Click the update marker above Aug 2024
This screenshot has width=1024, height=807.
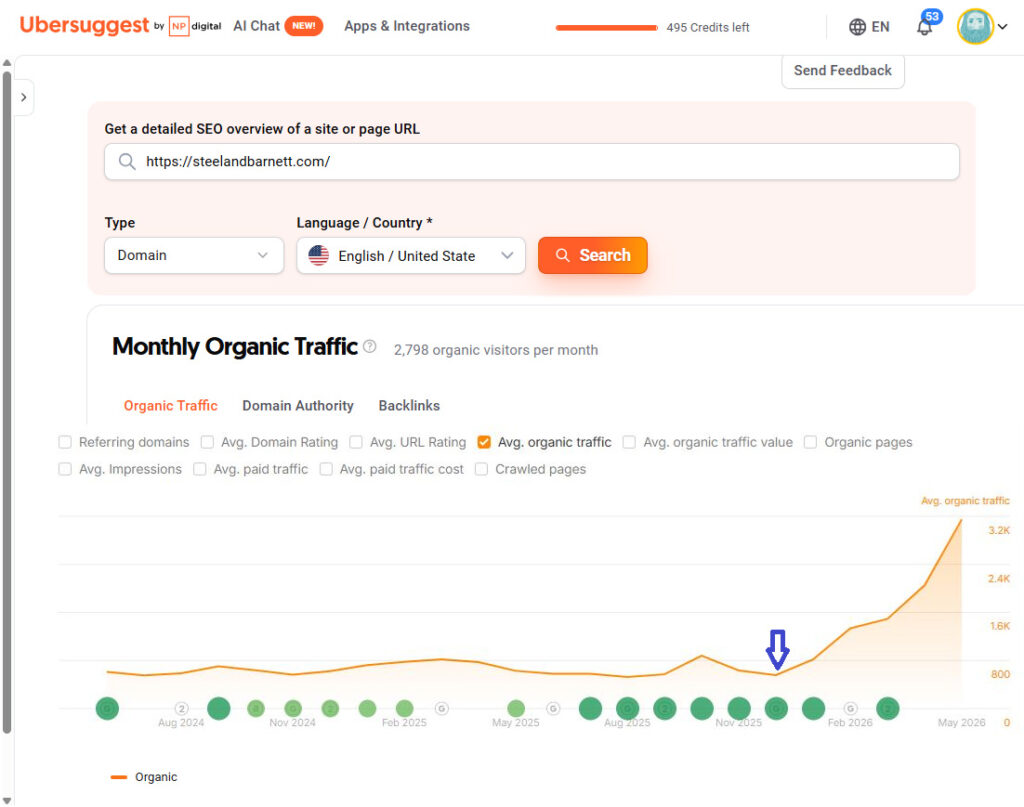pos(182,708)
